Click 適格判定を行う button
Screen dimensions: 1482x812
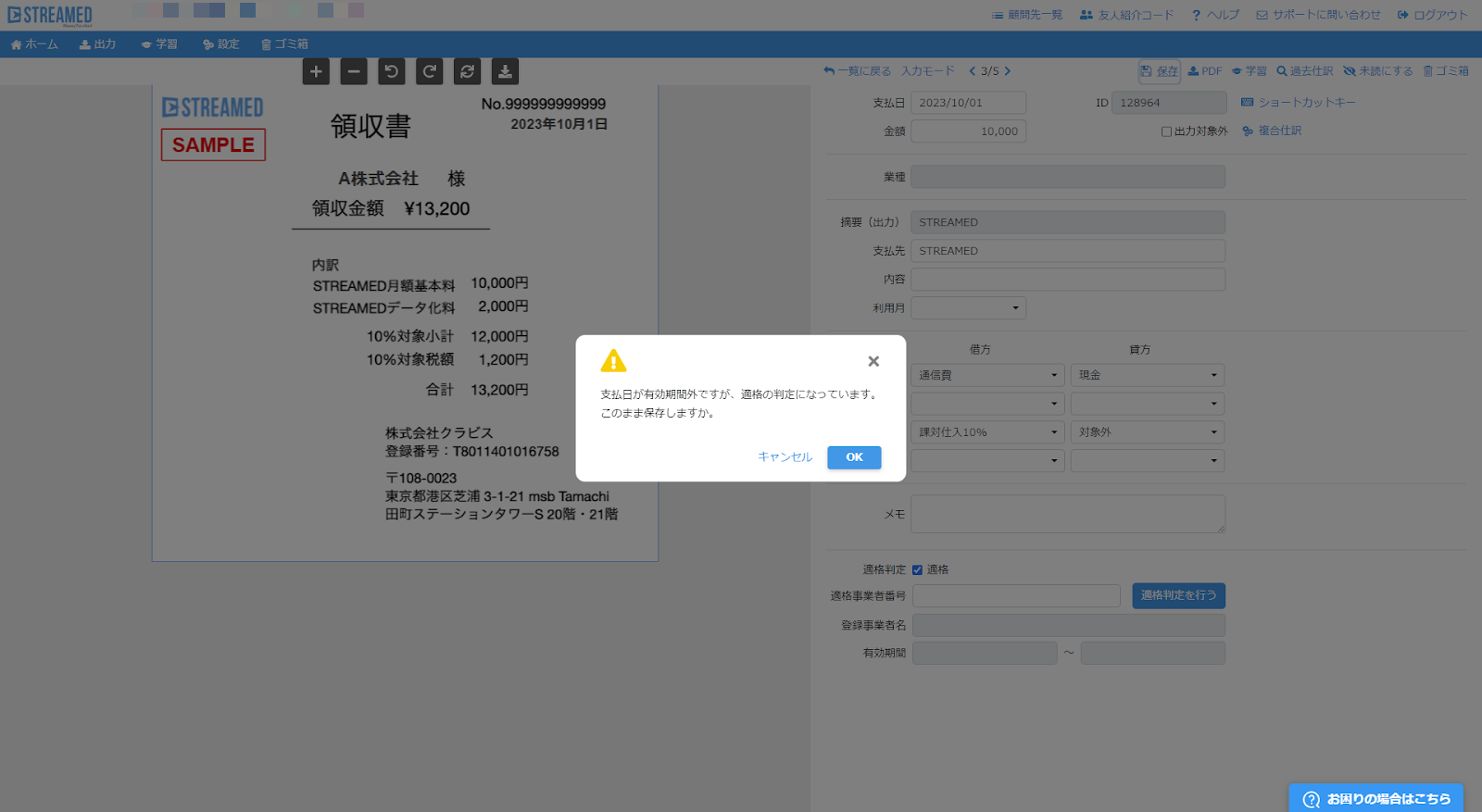[1178, 596]
